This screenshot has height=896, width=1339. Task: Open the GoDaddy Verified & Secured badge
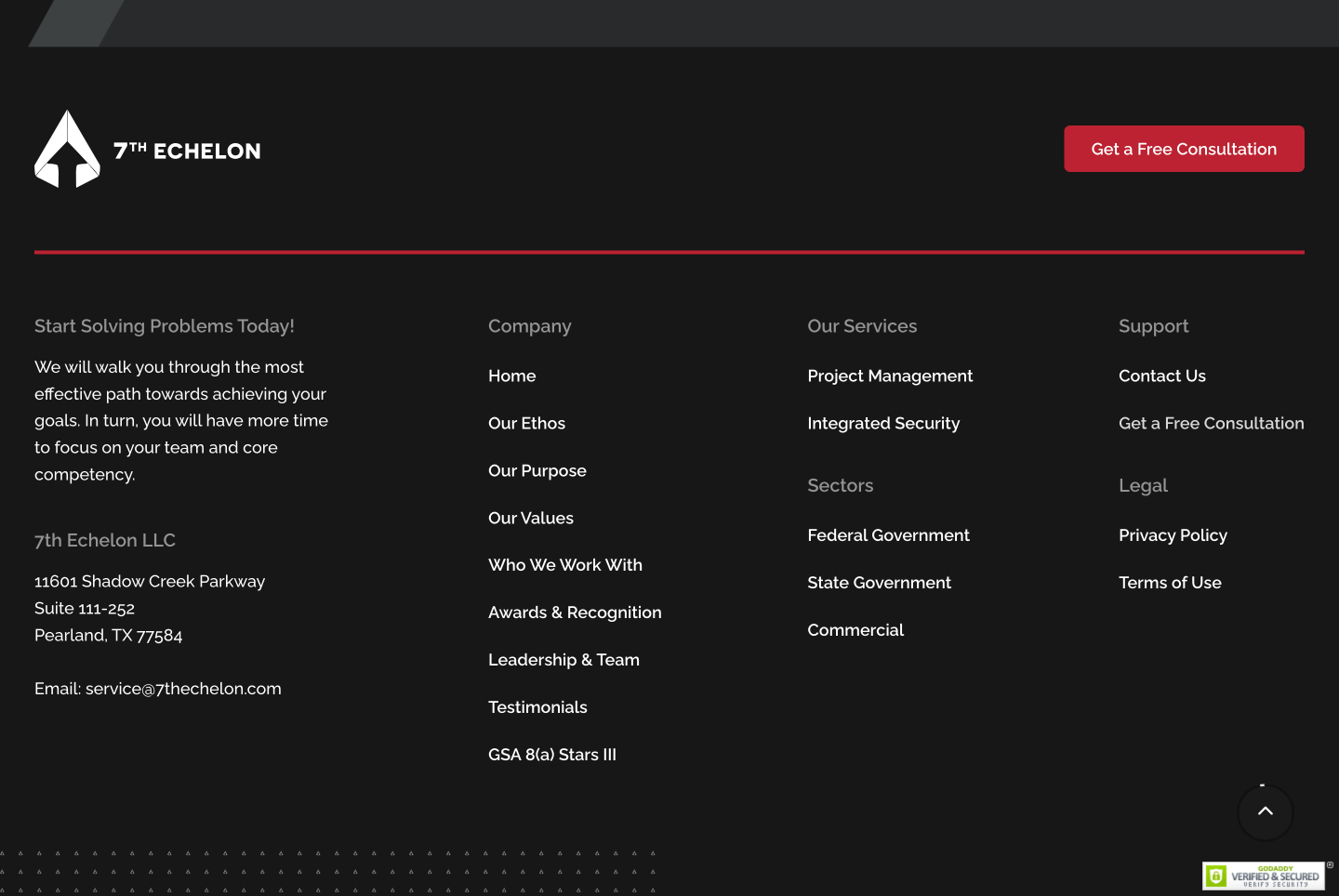click(x=1263, y=876)
